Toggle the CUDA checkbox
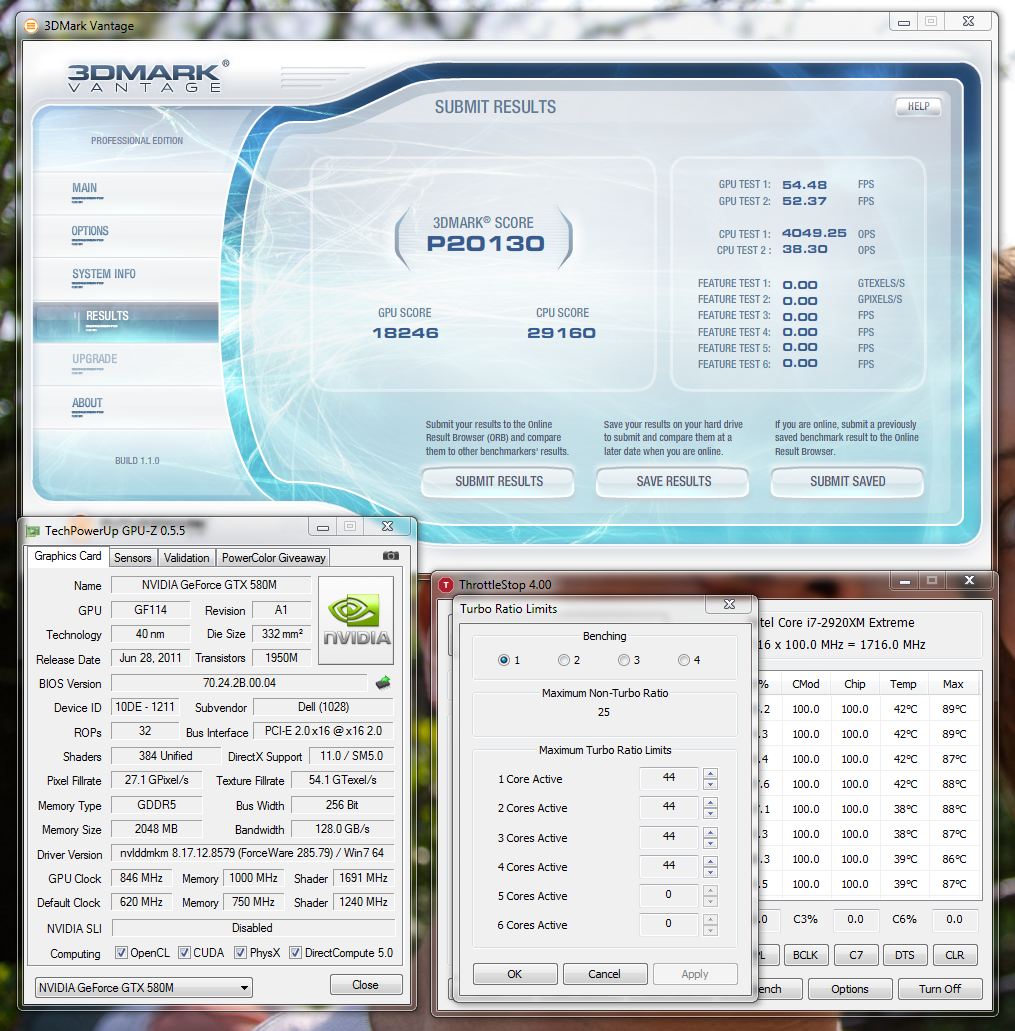Screen dimensions: 1015x1031 185,952
